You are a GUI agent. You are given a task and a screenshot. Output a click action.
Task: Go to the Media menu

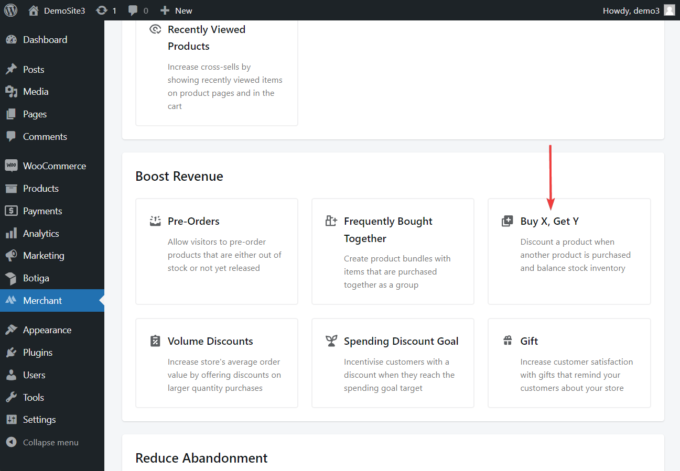[x=52, y=92]
